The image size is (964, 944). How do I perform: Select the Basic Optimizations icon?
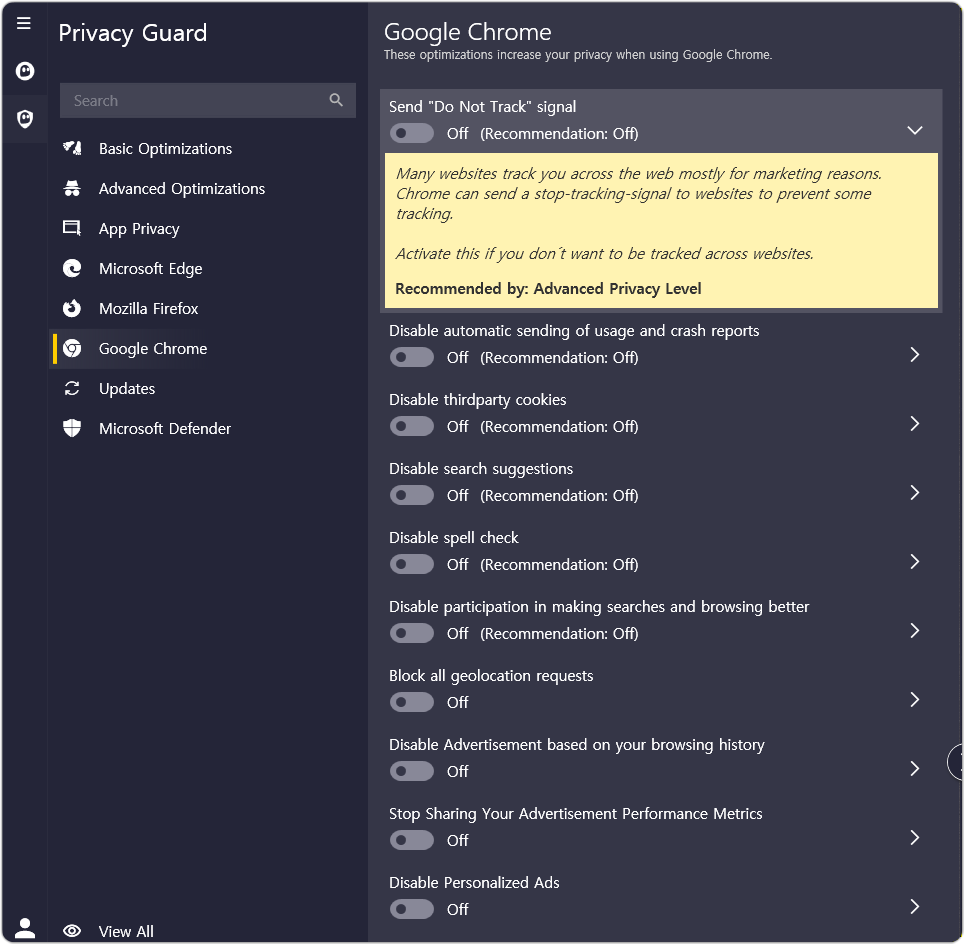pyautogui.click(x=71, y=147)
